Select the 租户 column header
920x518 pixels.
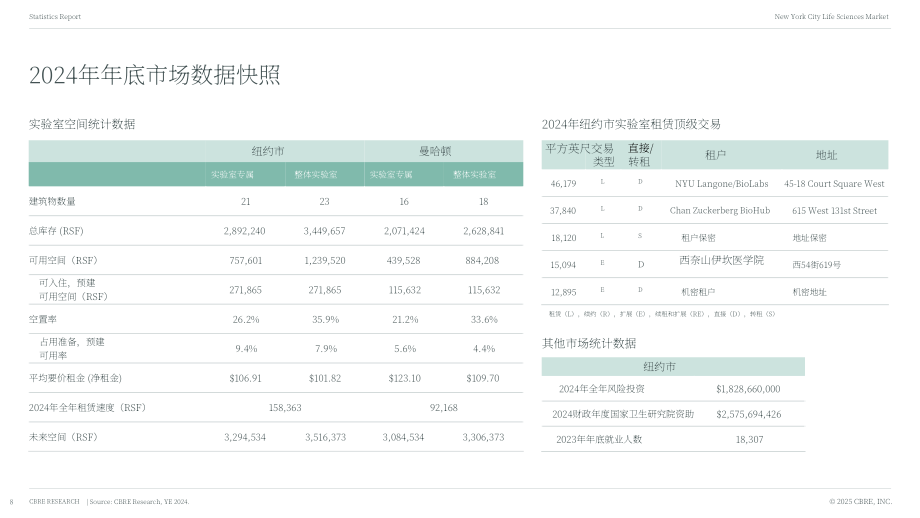[x=715, y=155]
